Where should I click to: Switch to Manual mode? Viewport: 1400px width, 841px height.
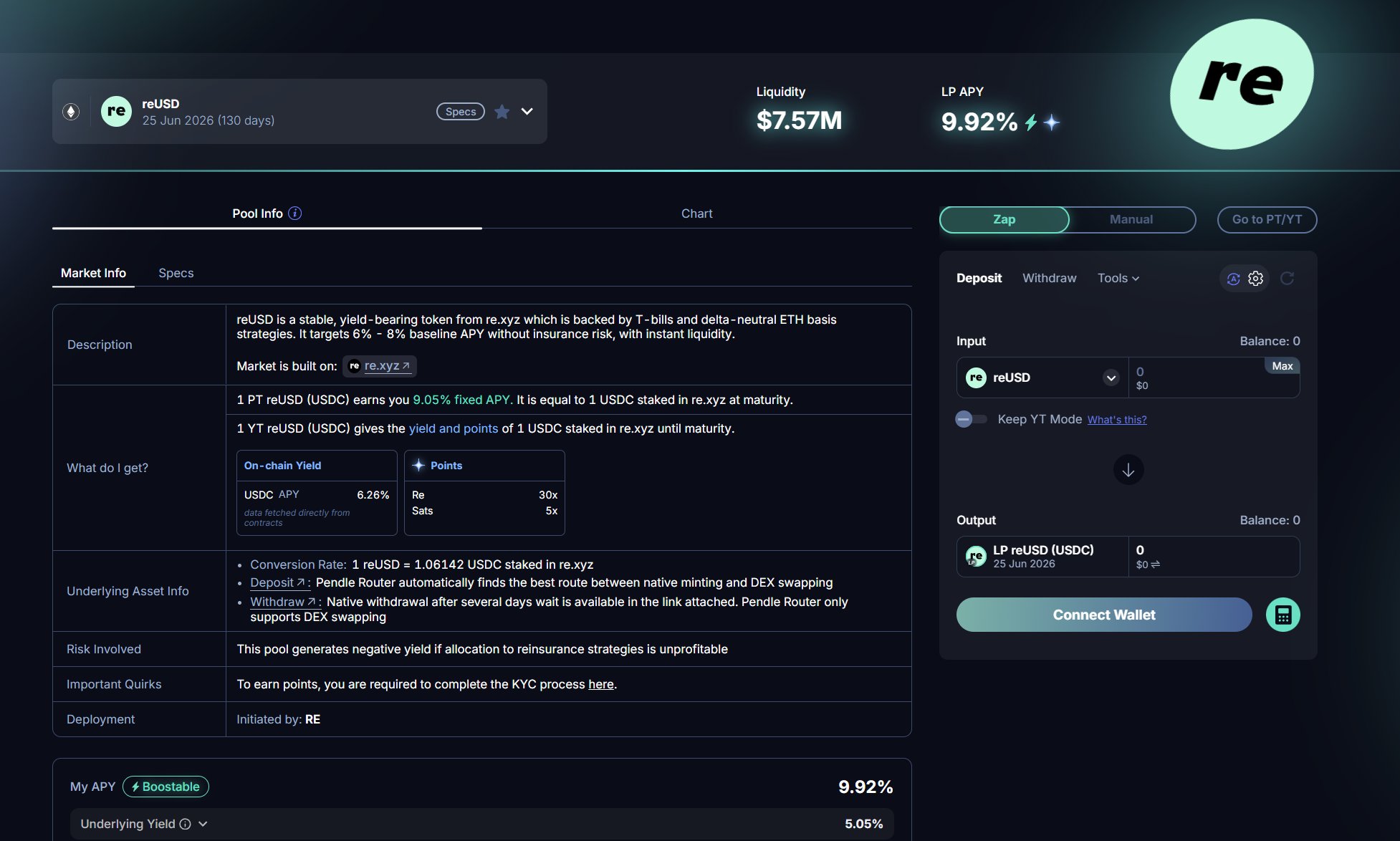[1131, 219]
